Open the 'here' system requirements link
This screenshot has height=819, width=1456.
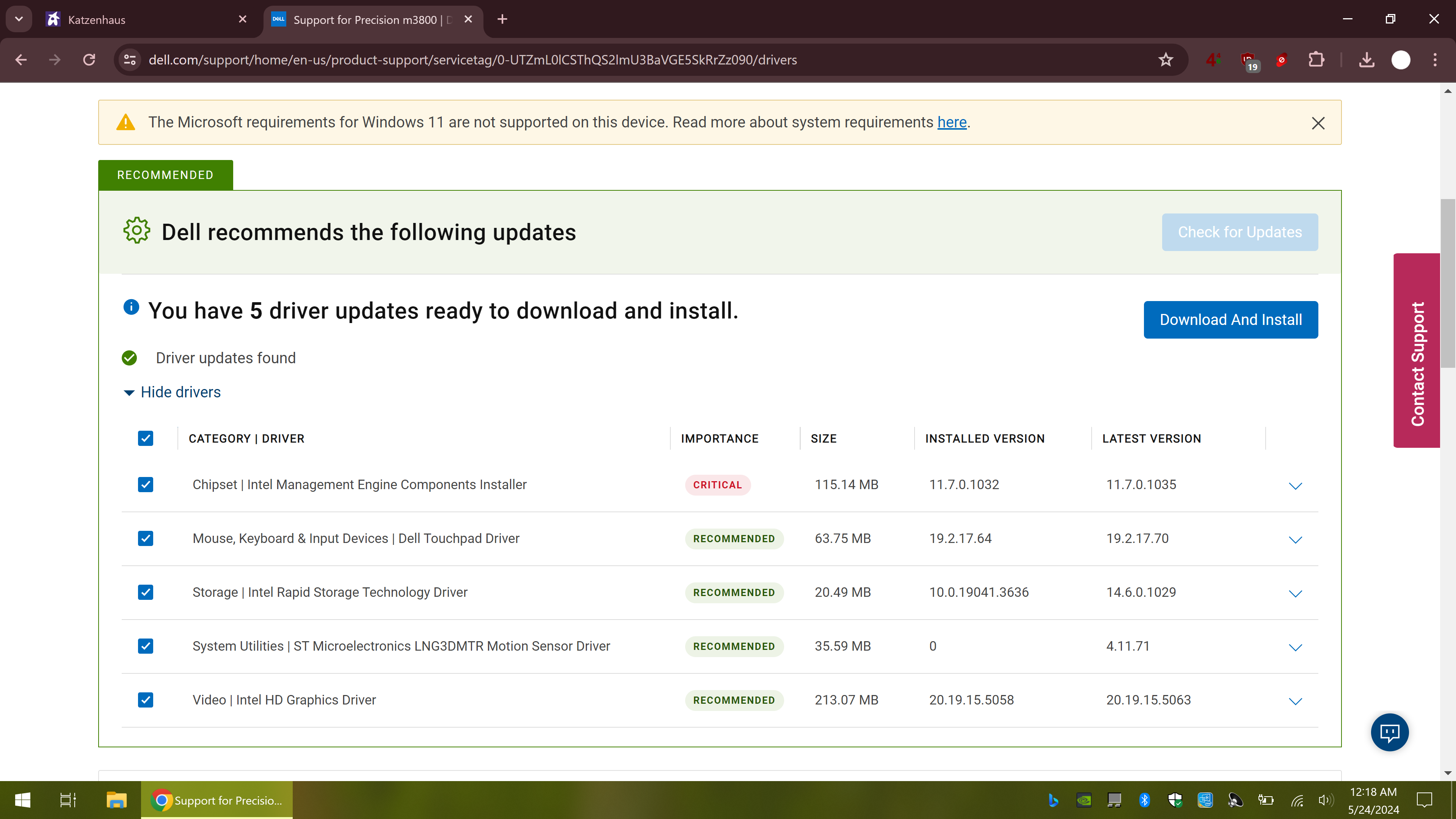(x=952, y=122)
